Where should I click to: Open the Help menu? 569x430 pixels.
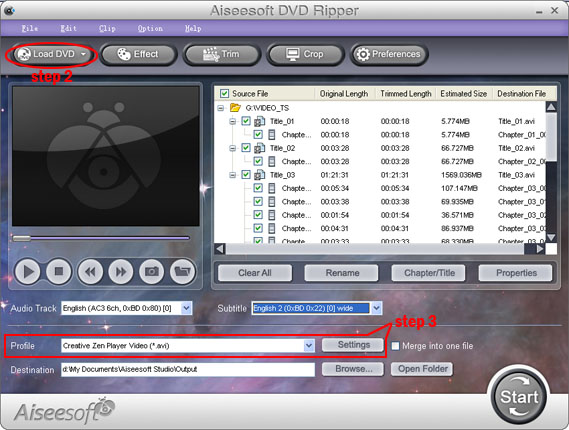point(193,28)
